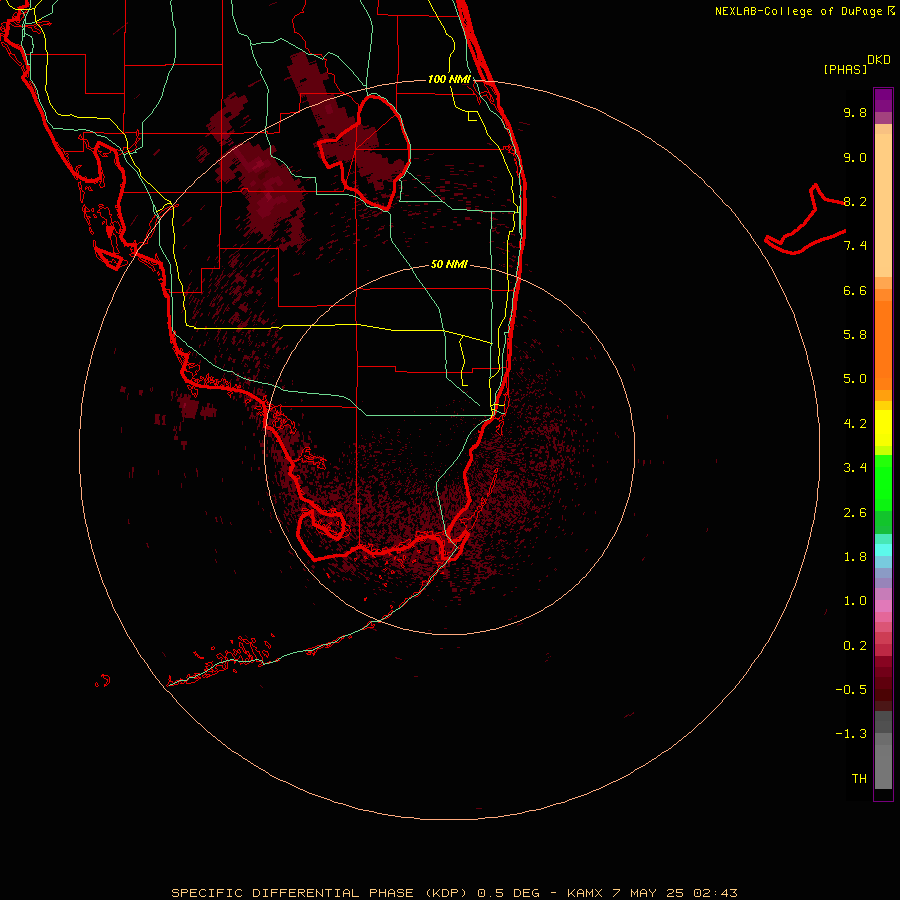Viewport: 900px width, 900px height.
Task: Click the 0.2 scale value
Action: click(x=855, y=646)
